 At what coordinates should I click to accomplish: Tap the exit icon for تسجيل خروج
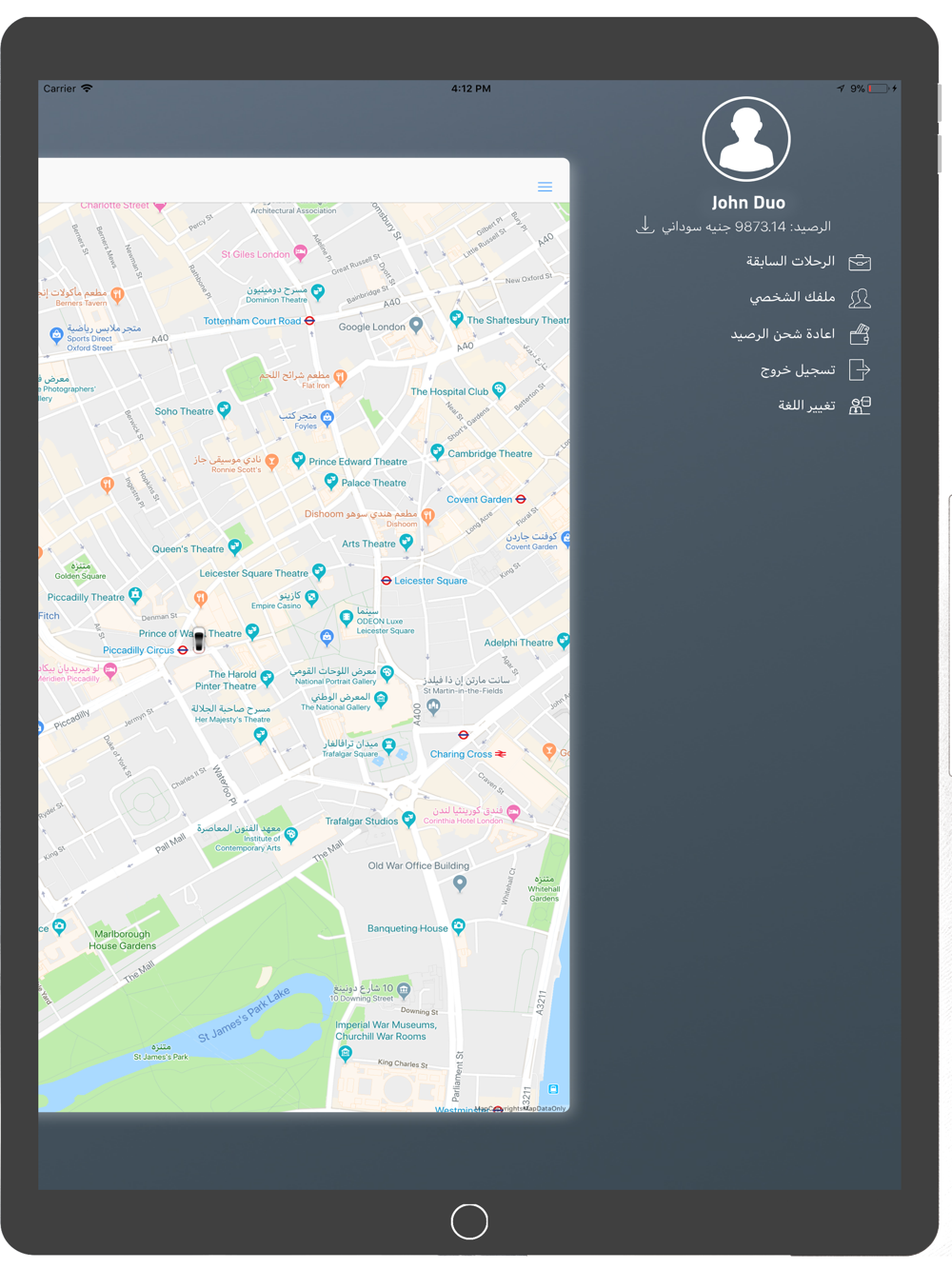point(860,369)
